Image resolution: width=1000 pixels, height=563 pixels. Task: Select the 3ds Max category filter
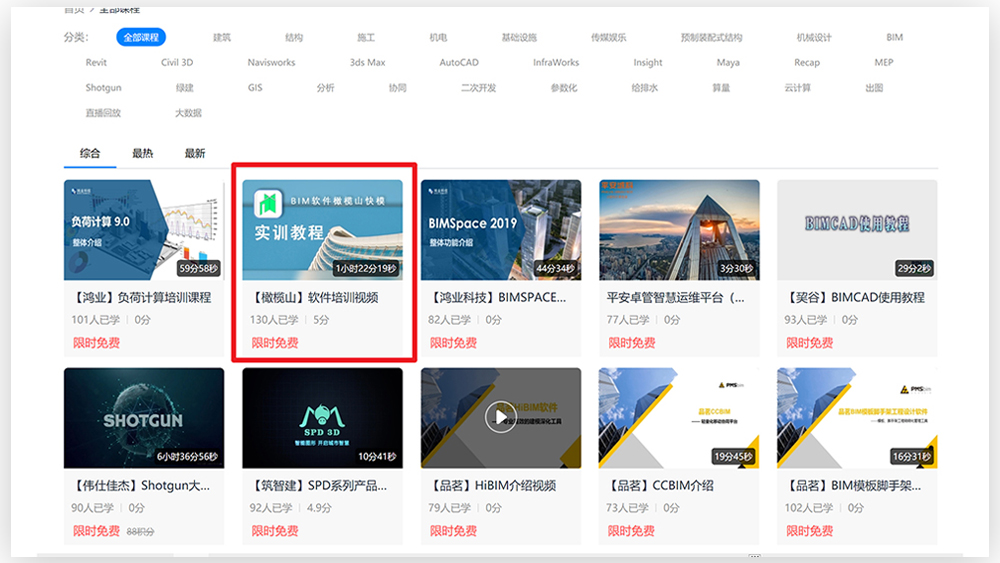pyautogui.click(x=367, y=62)
